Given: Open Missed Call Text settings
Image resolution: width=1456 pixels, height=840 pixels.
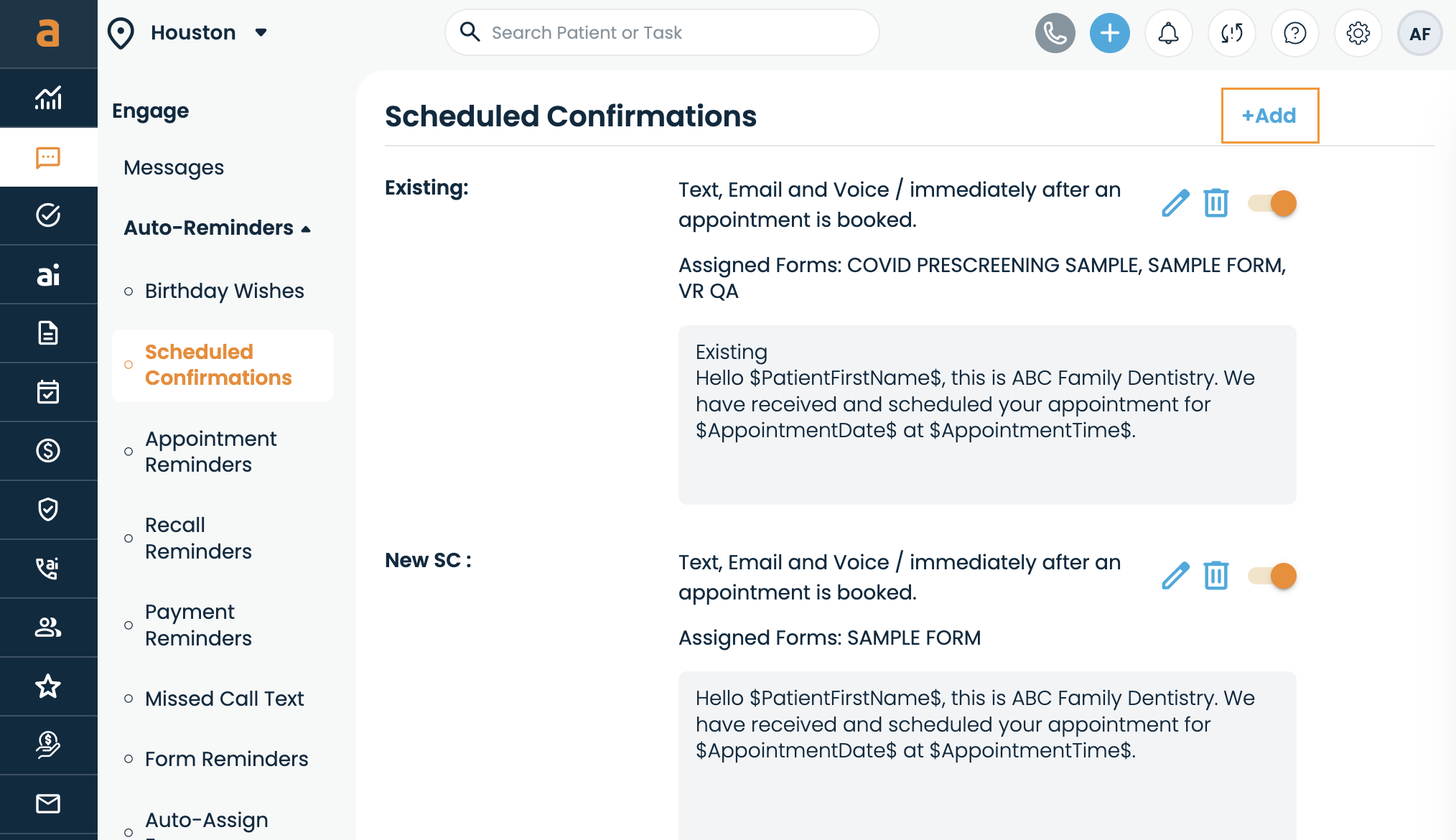Looking at the screenshot, I should pyautogui.click(x=224, y=699).
